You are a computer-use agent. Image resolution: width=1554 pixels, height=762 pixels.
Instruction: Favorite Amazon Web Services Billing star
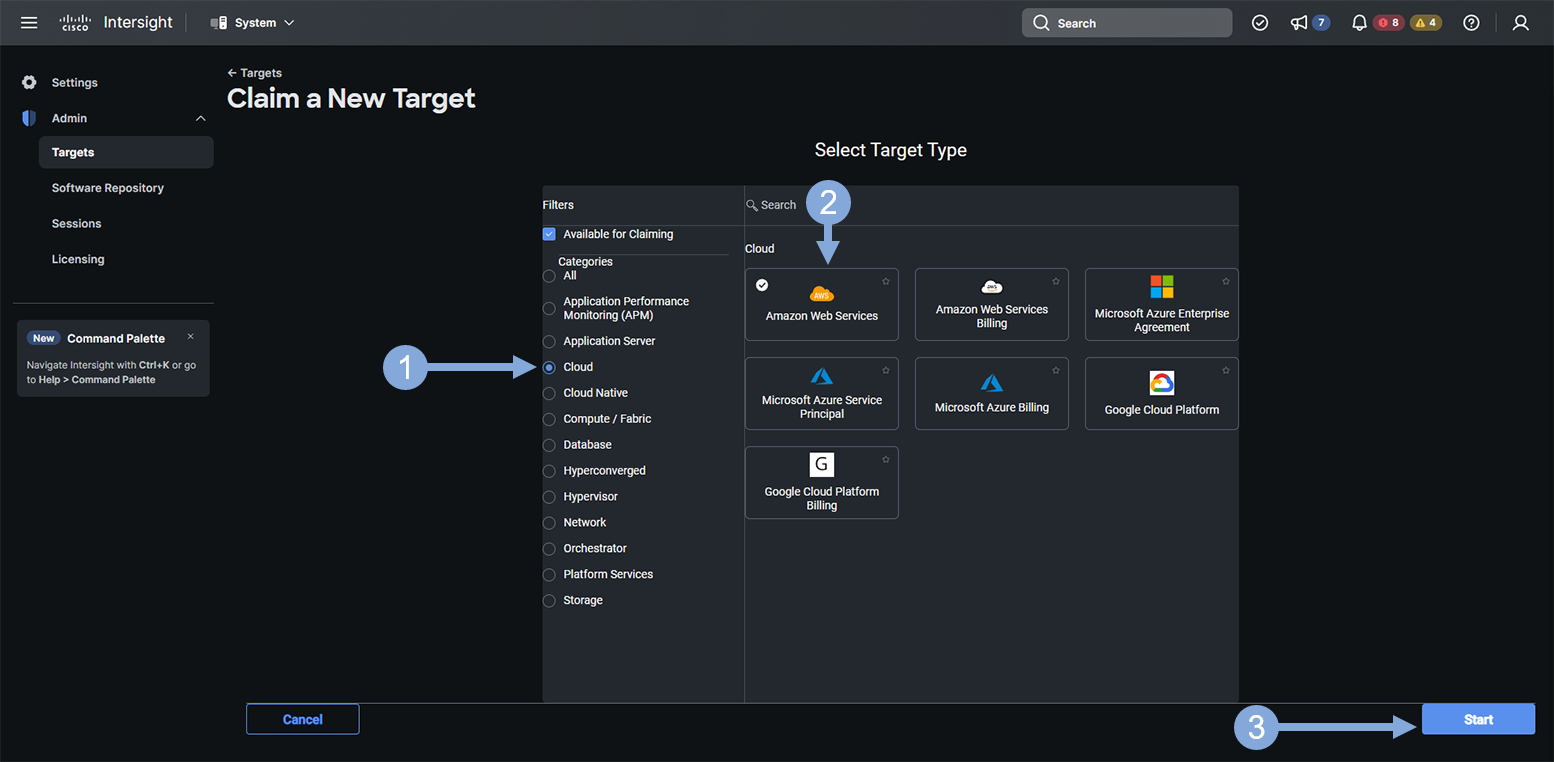1056,282
